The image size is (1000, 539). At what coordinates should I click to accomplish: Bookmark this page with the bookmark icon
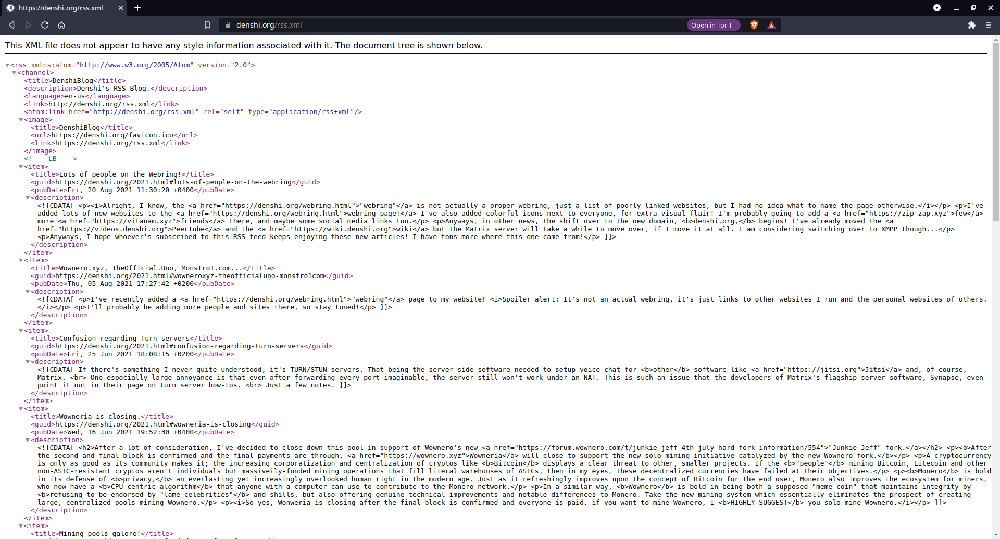(x=207, y=25)
